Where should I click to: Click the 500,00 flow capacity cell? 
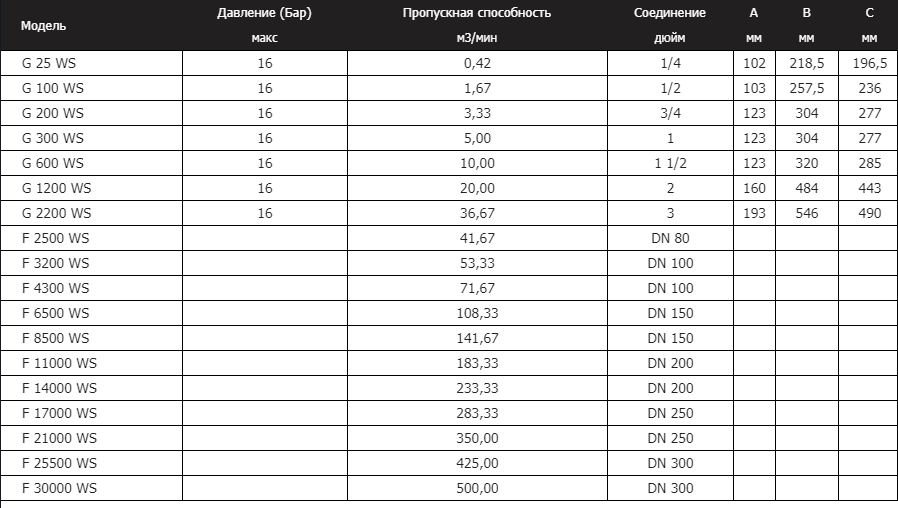point(477,488)
